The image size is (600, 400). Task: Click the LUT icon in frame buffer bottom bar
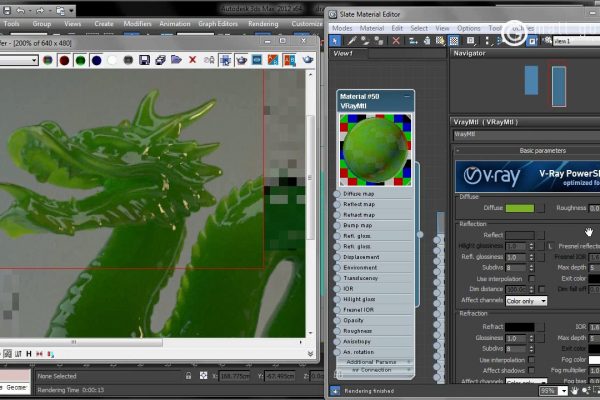[x=18, y=354]
